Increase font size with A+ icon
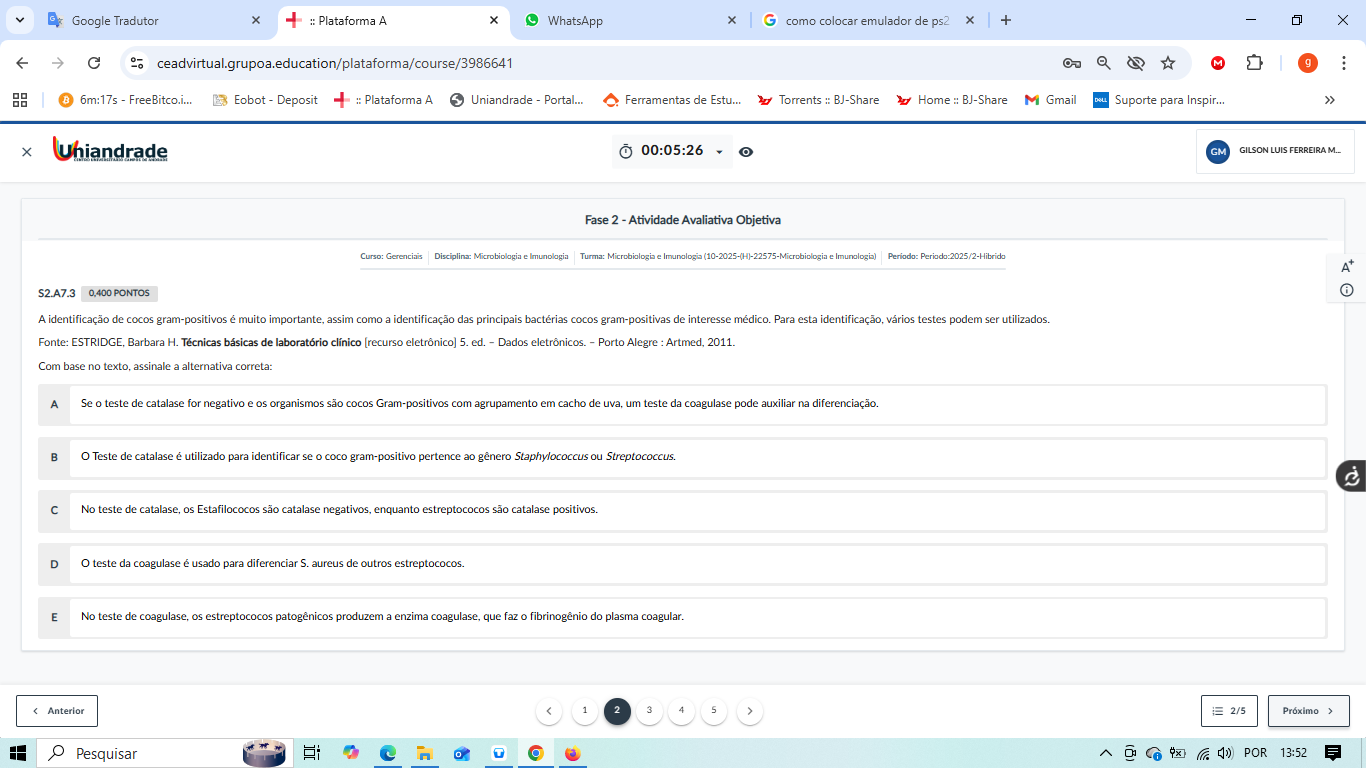 coord(1347,266)
